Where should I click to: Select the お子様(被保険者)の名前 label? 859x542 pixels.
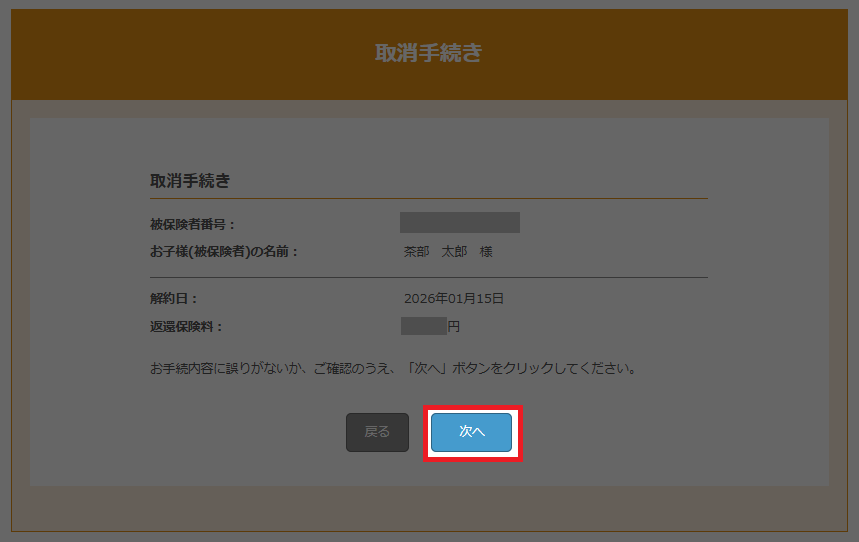coord(224,252)
